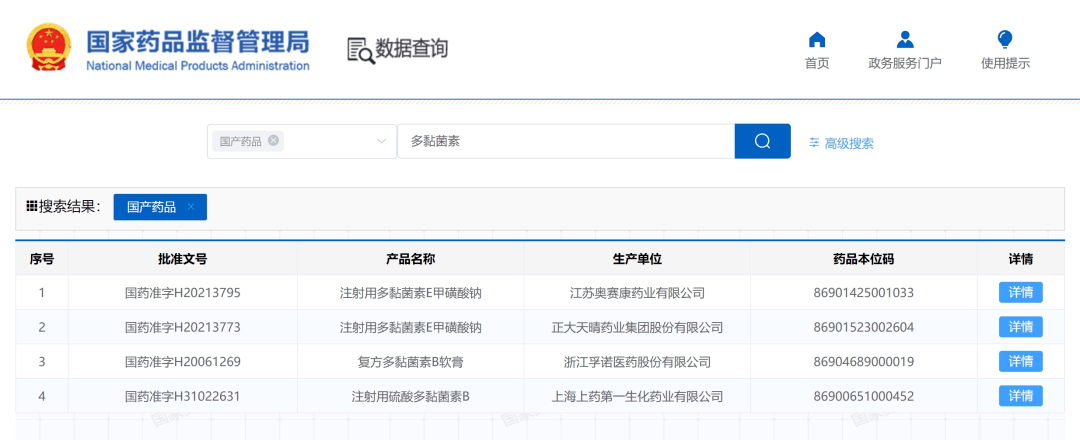
Task: Click 注射用多黏菌素E甲磺酸钠 in row 2
Action: 411,327
